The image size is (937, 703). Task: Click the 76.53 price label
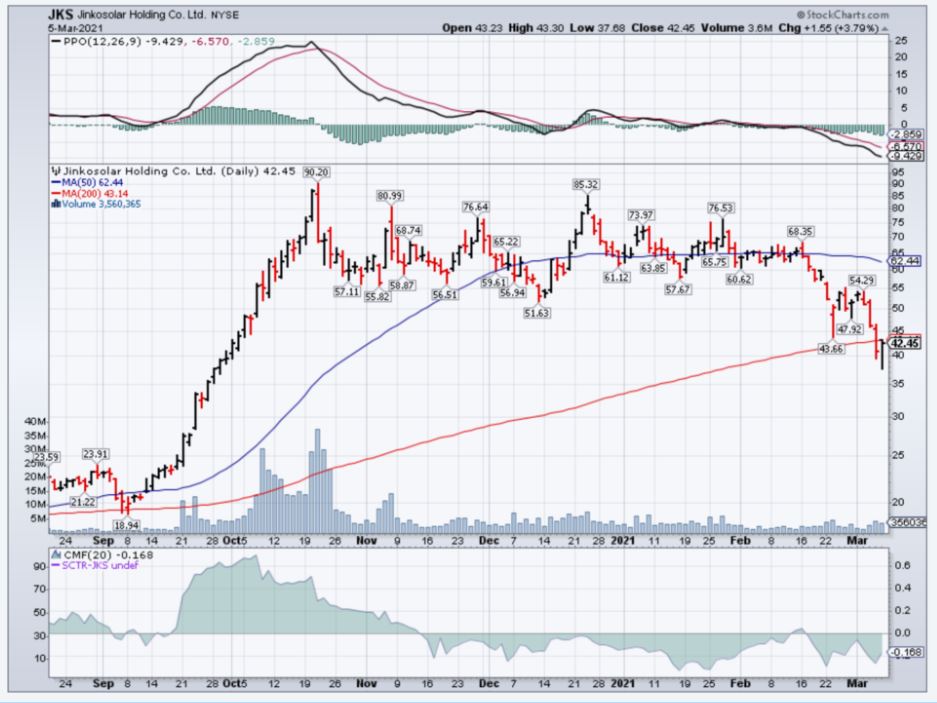coord(721,208)
